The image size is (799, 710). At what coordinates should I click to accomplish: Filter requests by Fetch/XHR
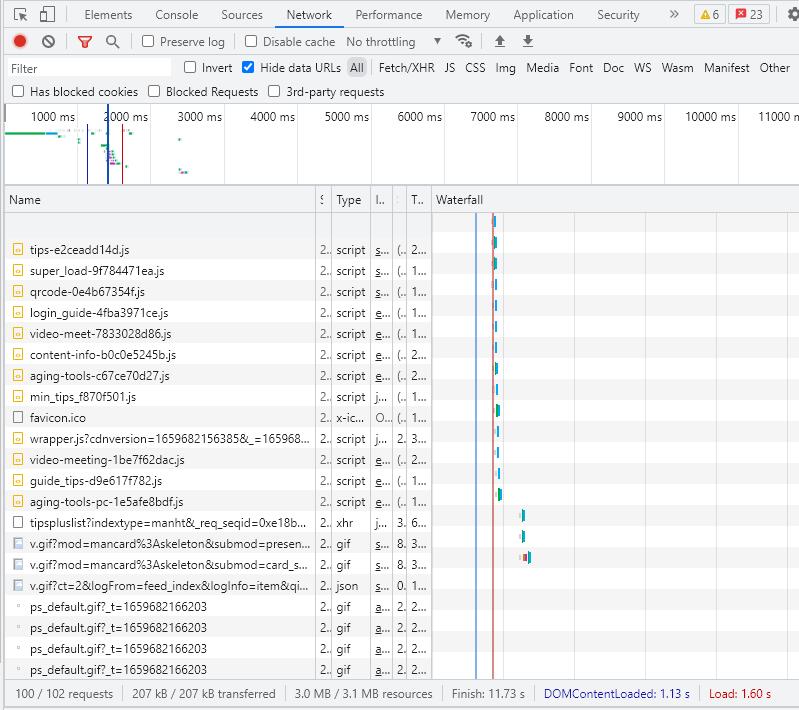[x=406, y=68]
